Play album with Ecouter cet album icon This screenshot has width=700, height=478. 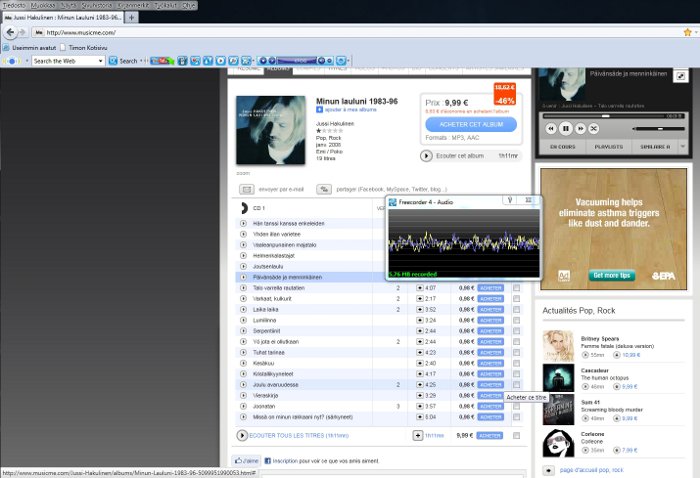click(x=426, y=156)
